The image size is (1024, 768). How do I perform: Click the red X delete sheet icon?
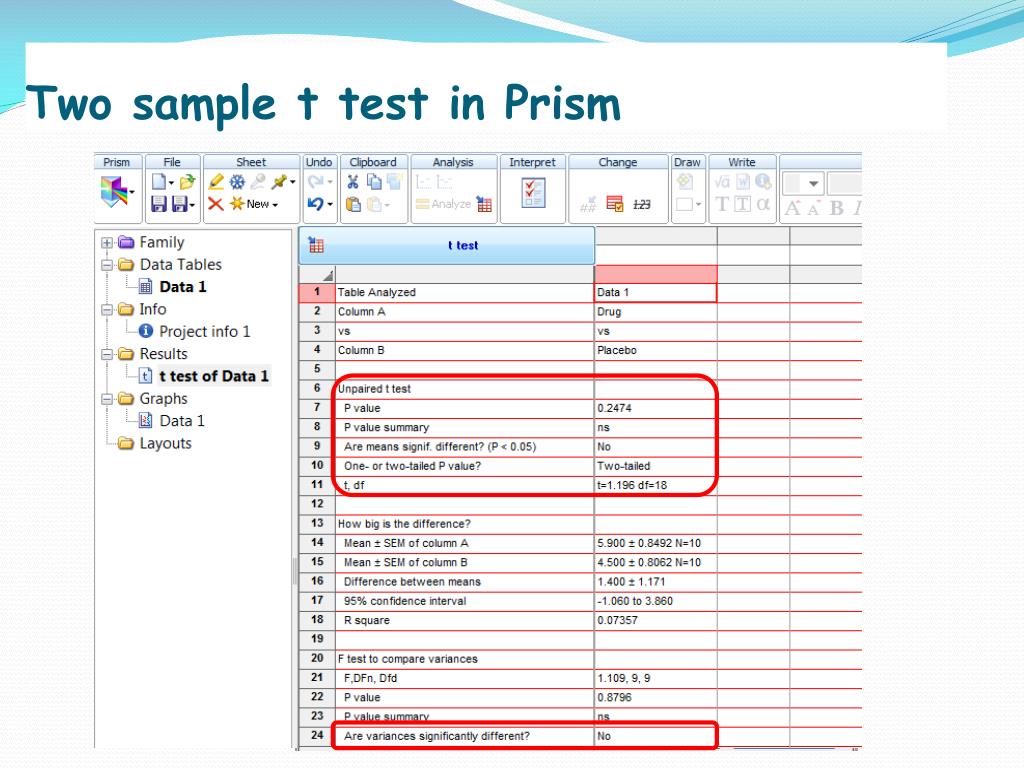(x=216, y=204)
